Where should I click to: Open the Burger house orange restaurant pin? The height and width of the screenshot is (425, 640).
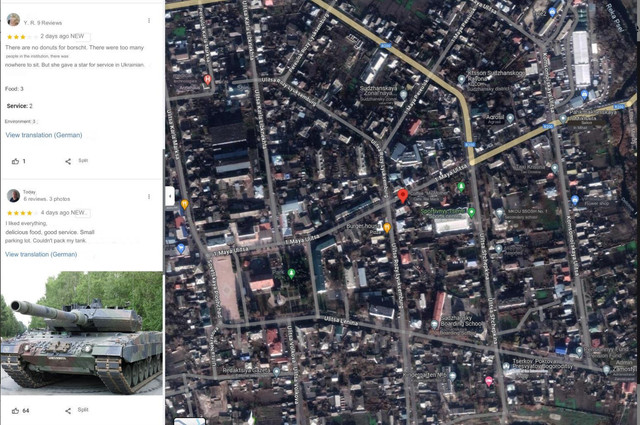387,227
